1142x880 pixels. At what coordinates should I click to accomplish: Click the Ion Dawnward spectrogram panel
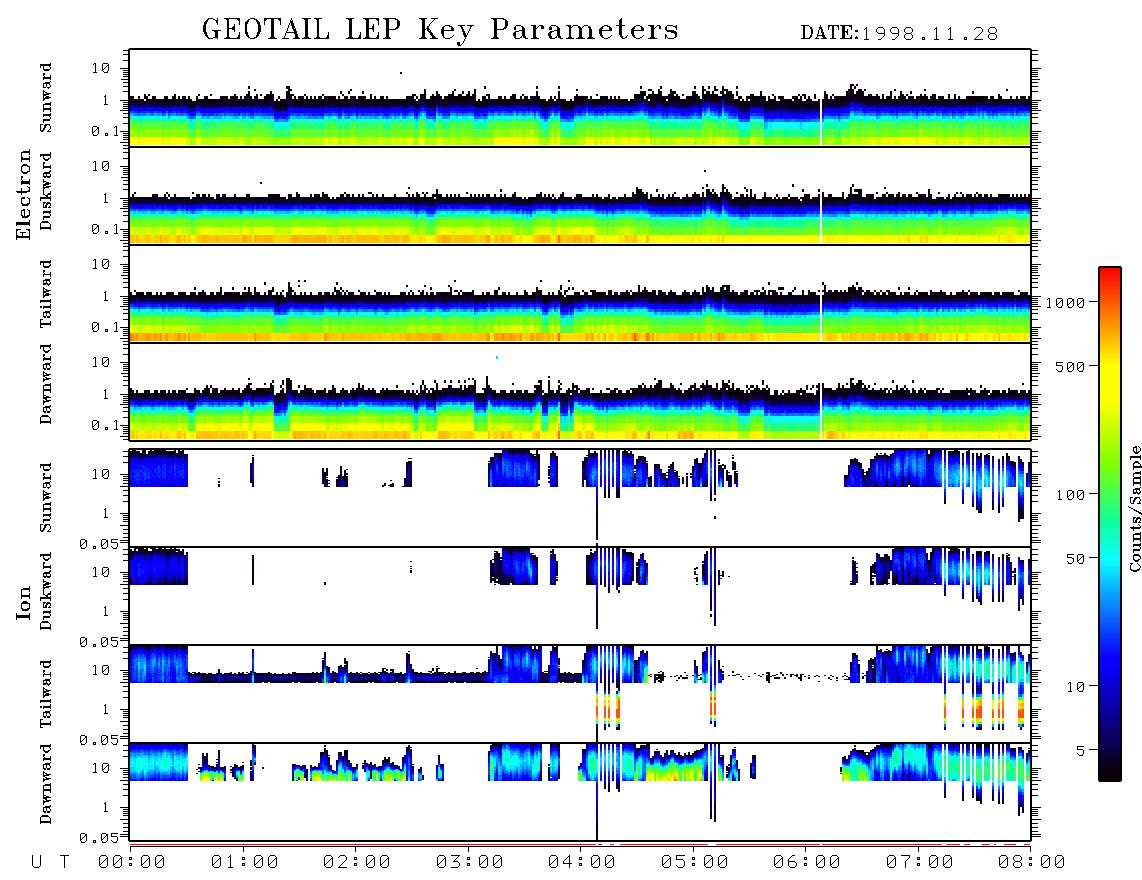[x=580, y=792]
